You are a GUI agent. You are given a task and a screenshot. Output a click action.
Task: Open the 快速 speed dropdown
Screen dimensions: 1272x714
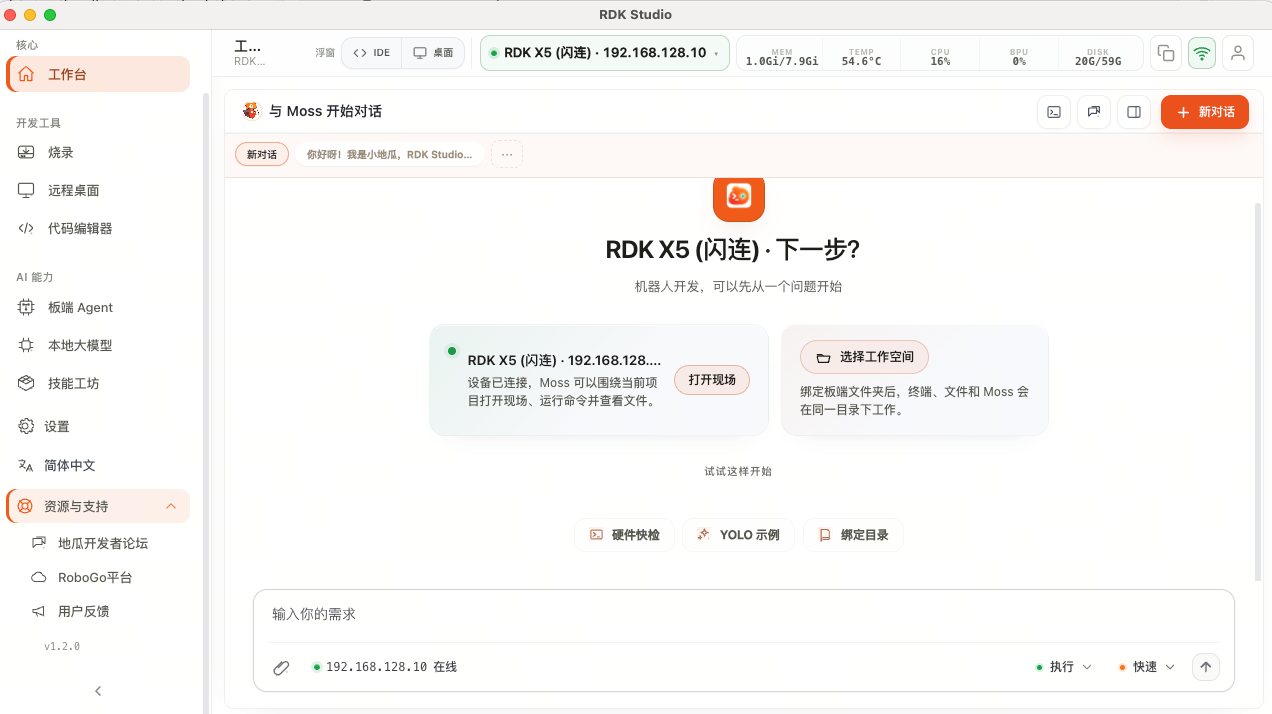[x=1147, y=667]
